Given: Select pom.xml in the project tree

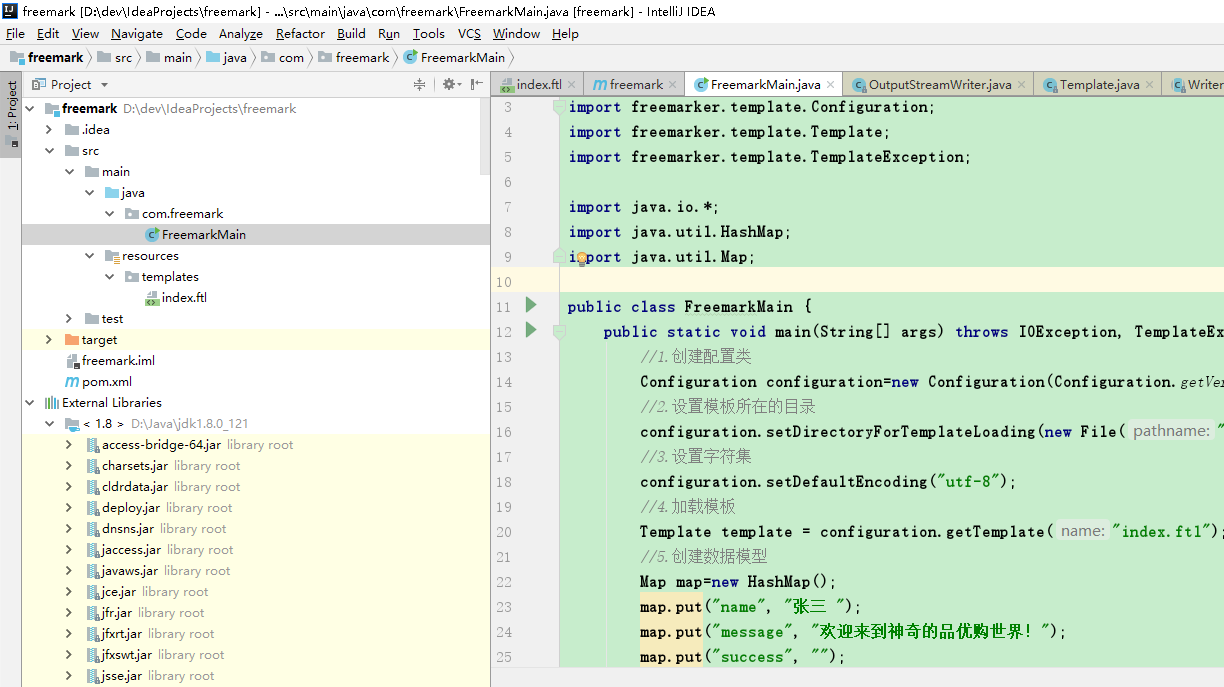Looking at the screenshot, I should [256, 382].
